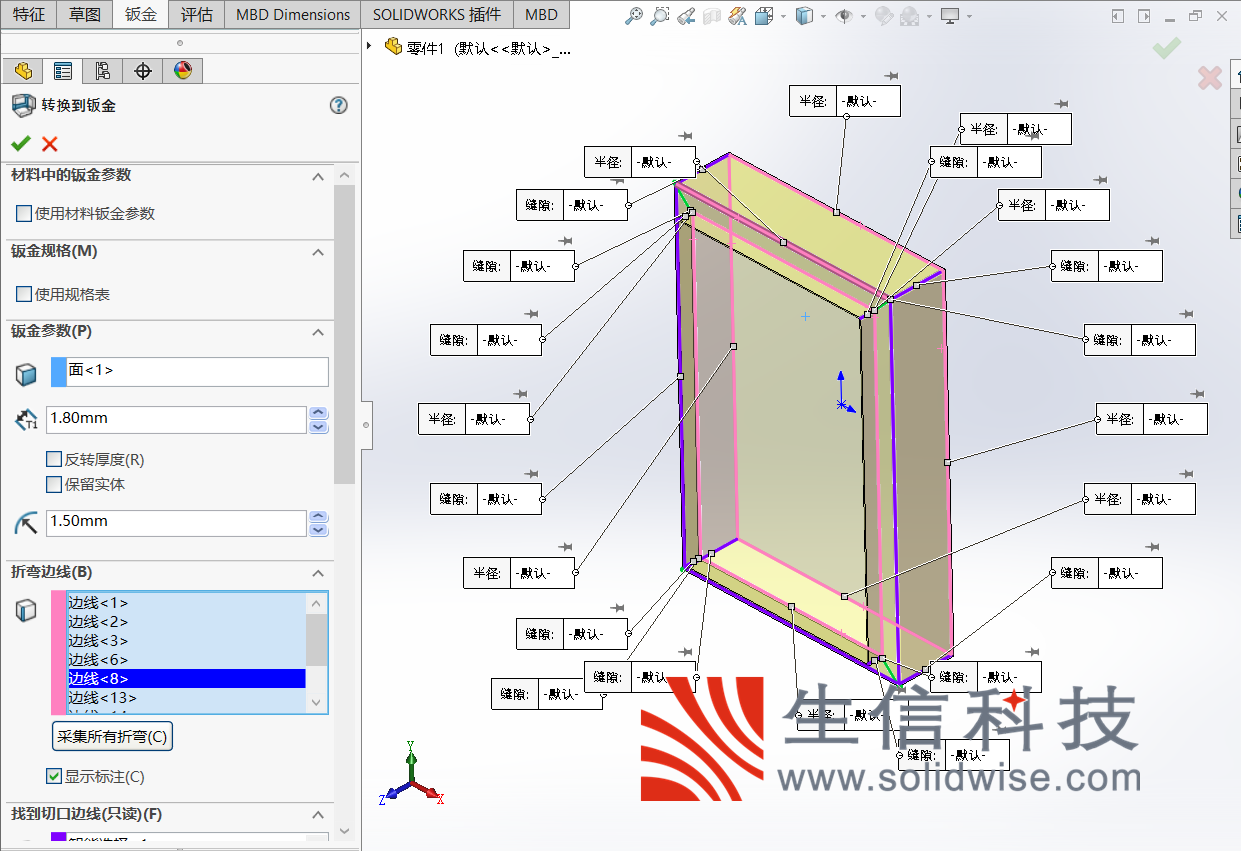Click the bend edges selection icon

click(26, 609)
